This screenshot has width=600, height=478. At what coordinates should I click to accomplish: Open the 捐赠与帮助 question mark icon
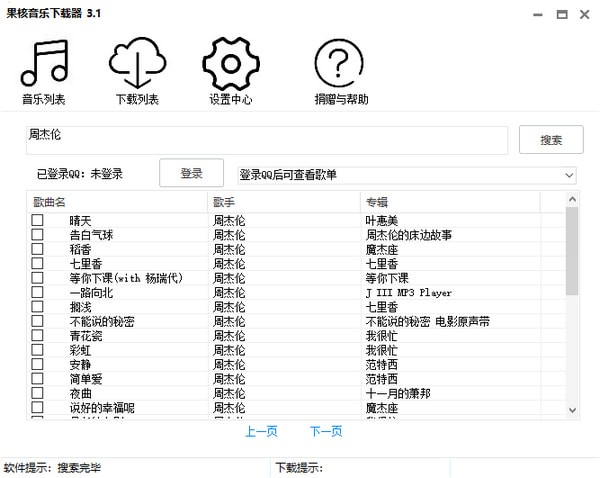pos(339,64)
